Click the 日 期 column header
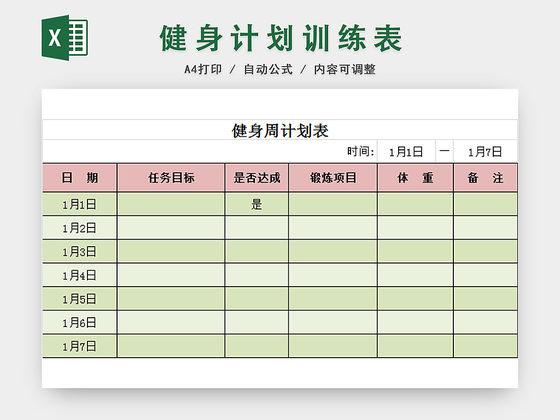Image resolution: width=560 pixels, height=420 pixels. click(x=80, y=178)
